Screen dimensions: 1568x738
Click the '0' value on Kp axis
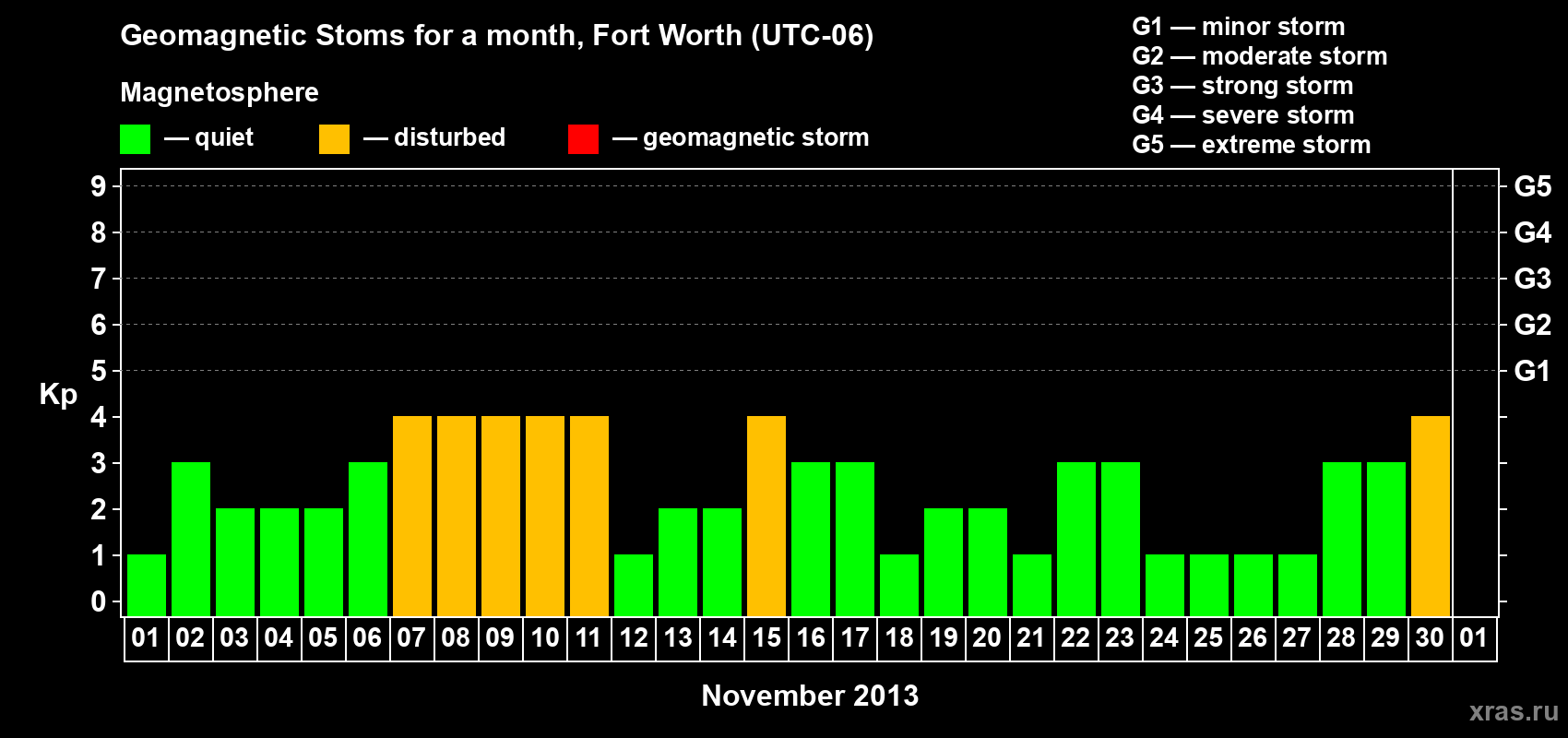(x=99, y=601)
